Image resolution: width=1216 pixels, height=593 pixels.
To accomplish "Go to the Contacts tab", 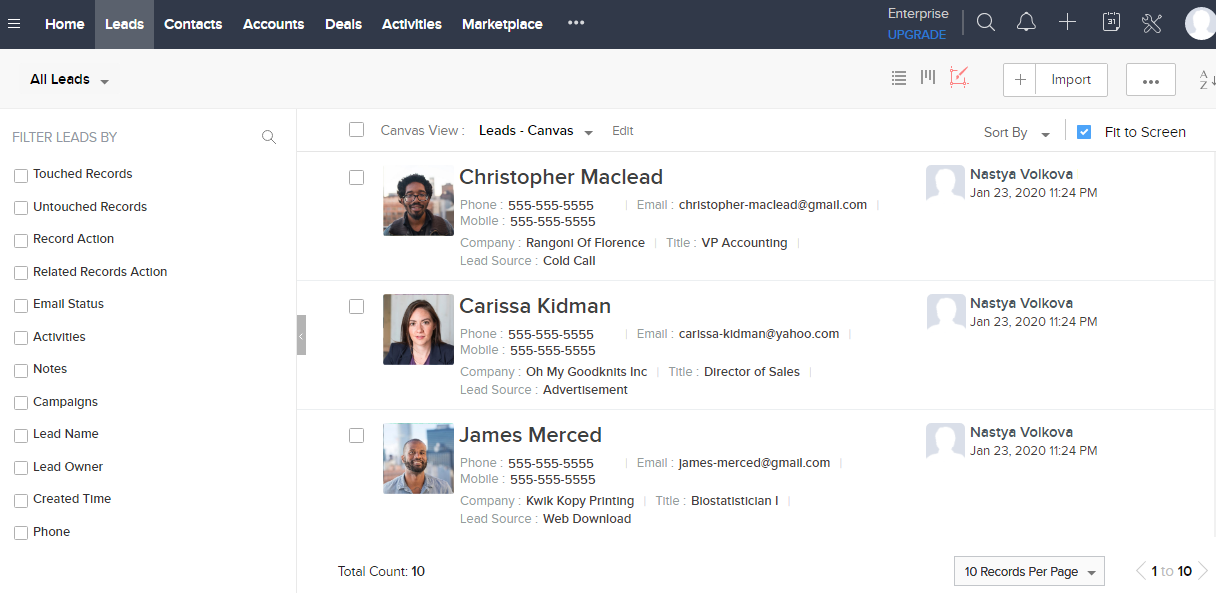I will 193,24.
